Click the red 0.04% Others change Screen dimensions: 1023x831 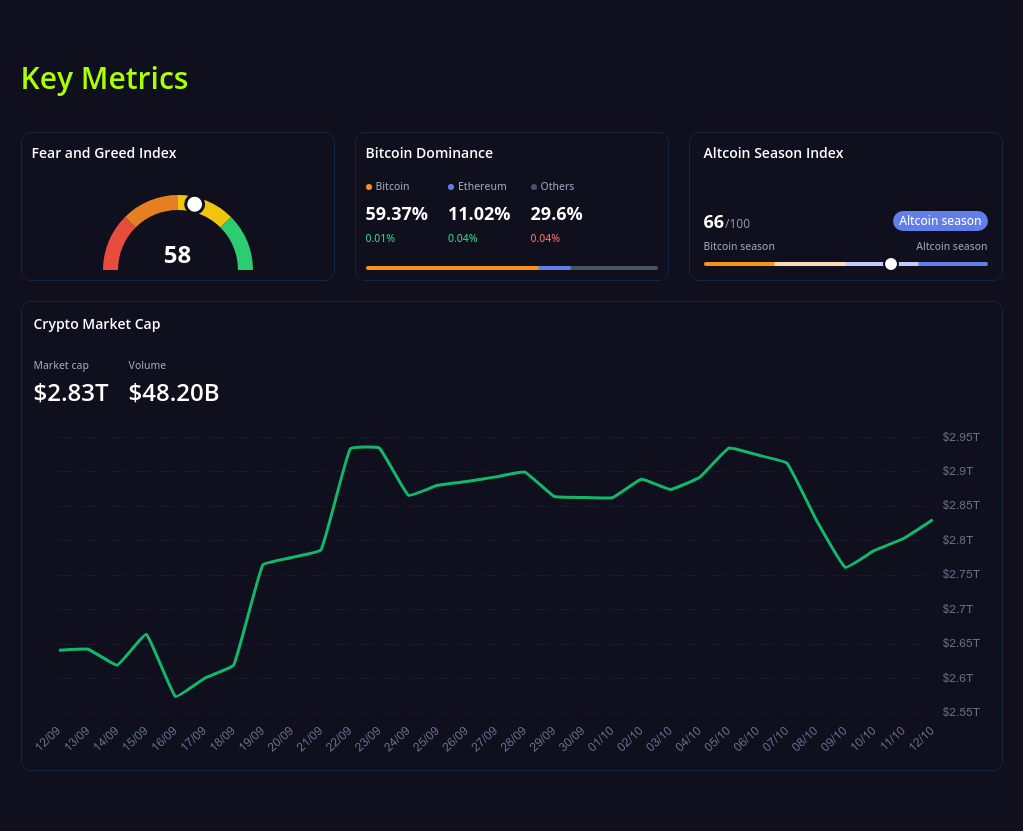(545, 239)
